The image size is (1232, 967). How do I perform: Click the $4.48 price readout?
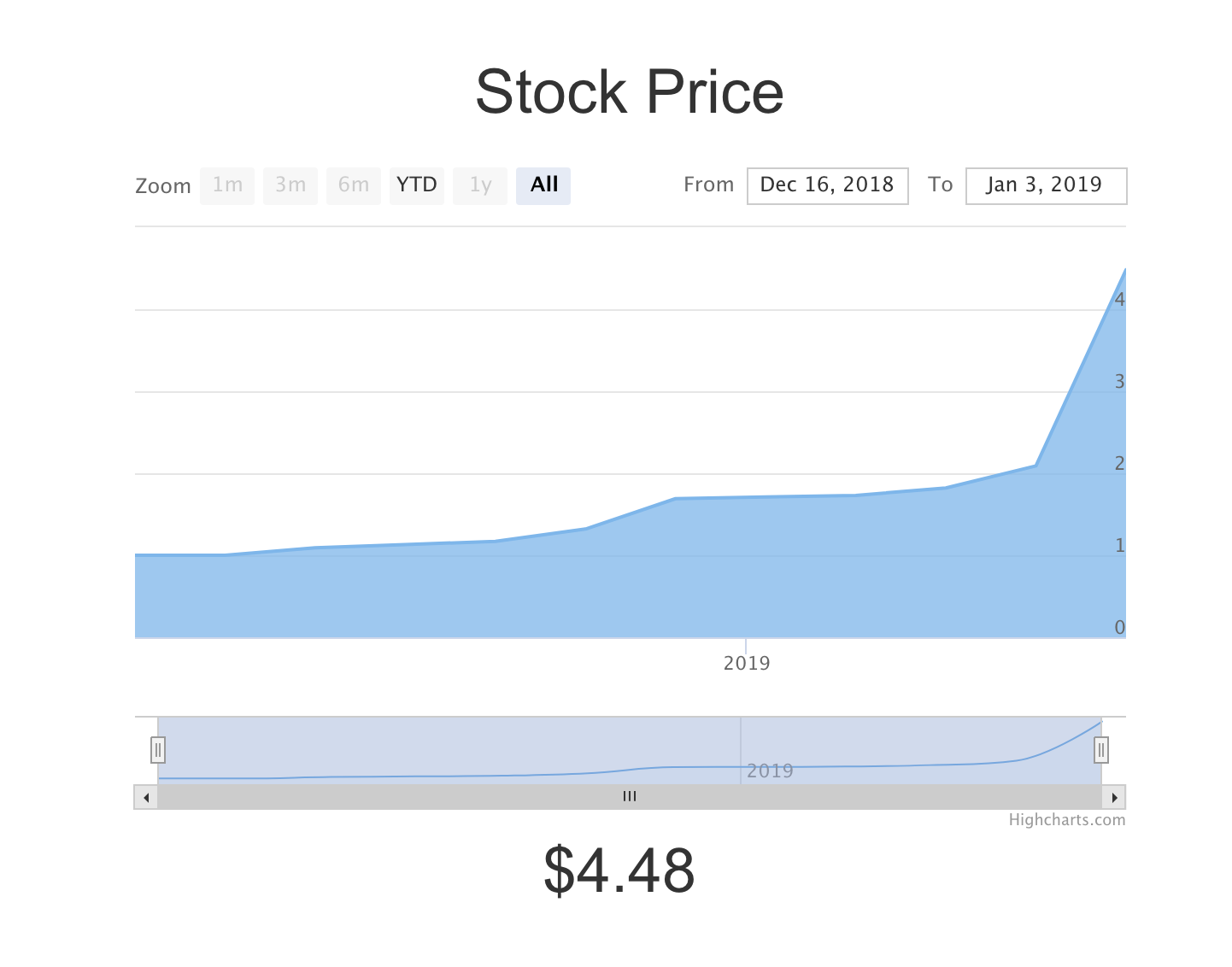(x=619, y=870)
